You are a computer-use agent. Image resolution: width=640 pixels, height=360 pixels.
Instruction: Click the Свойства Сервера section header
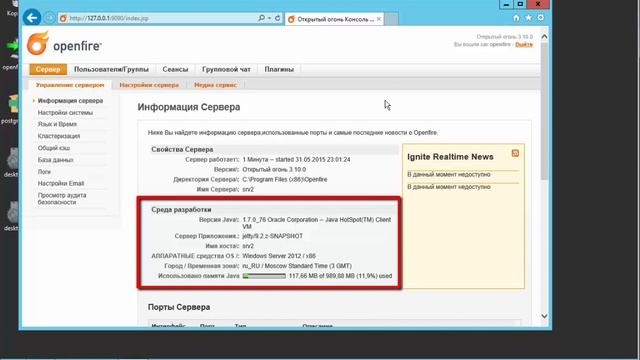tap(182, 149)
